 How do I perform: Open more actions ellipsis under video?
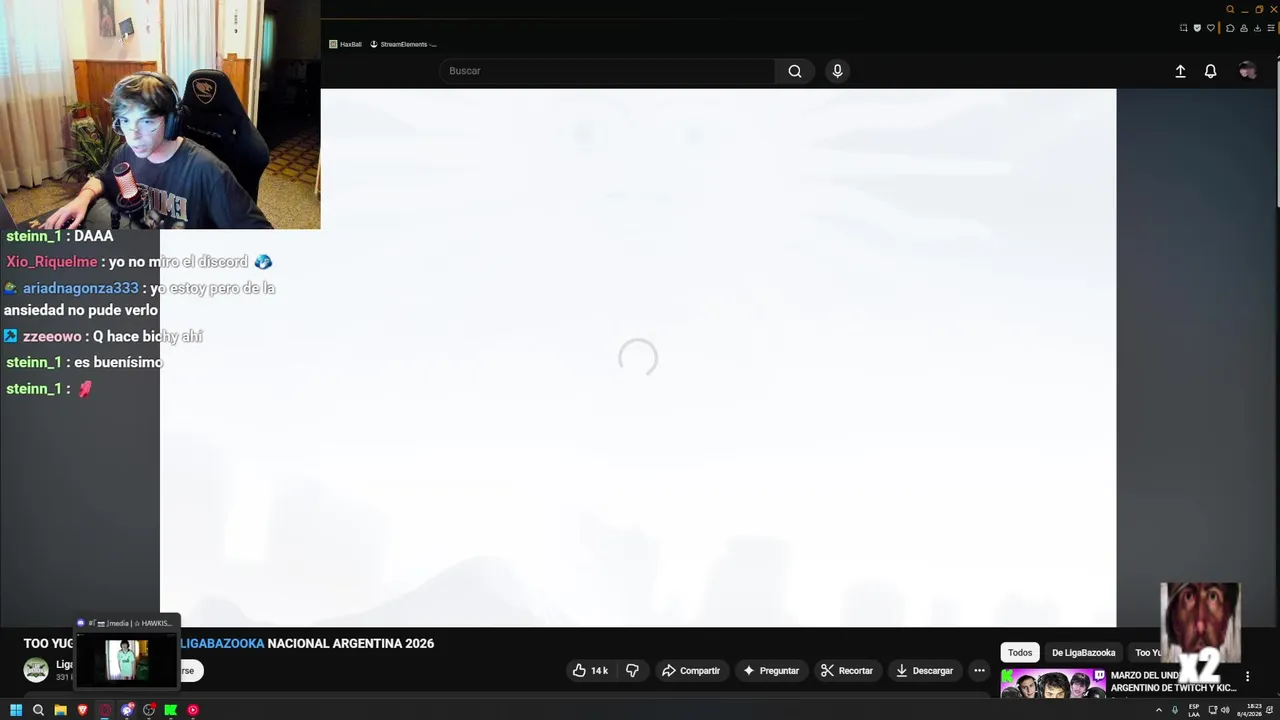point(979,671)
